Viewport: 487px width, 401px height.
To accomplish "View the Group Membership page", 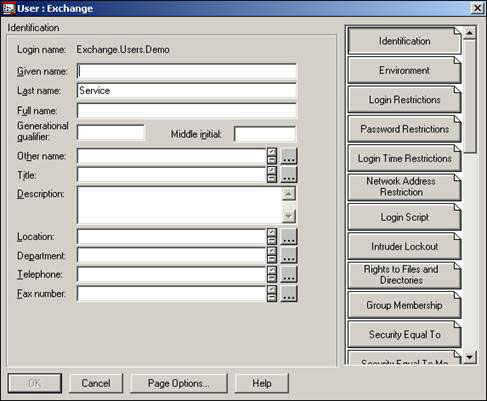I will [404, 305].
